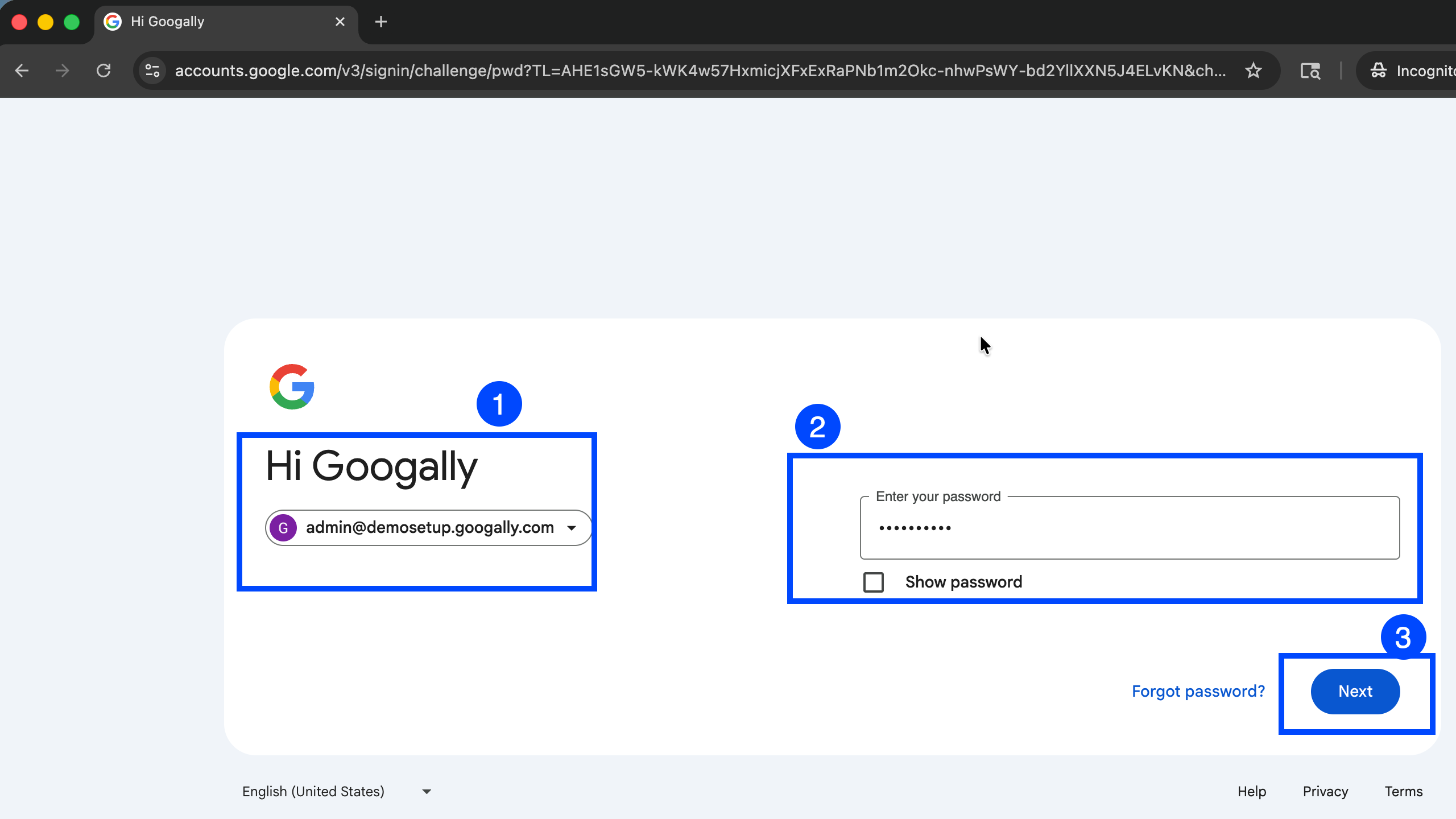Image resolution: width=1456 pixels, height=819 pixels.
Task: Click the Enter your password field
Action: coord(1130,528)
